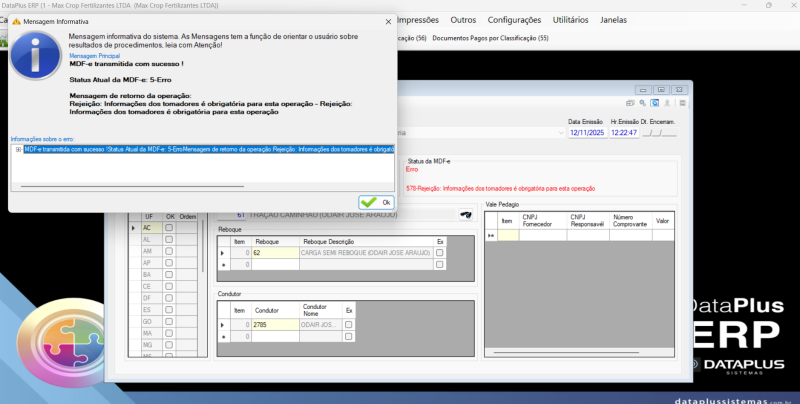Tick the OK checkbox for UF GO
The image size is (800, 404).
(169, 322)
